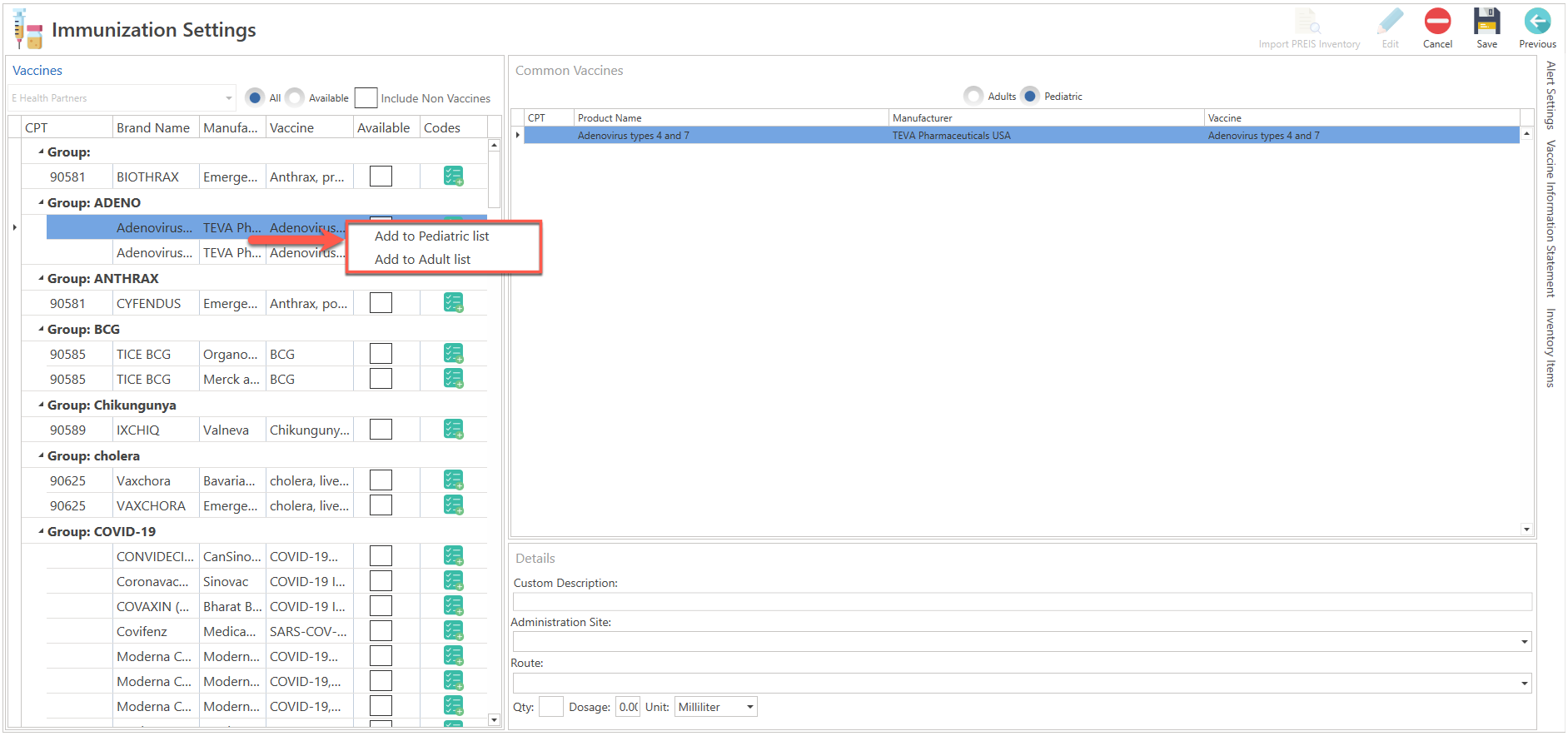This screenshot has height=736, width=1568.
Task: Select Adenovirus types 4 and 7 row
Action: [x=1021, y=135]
